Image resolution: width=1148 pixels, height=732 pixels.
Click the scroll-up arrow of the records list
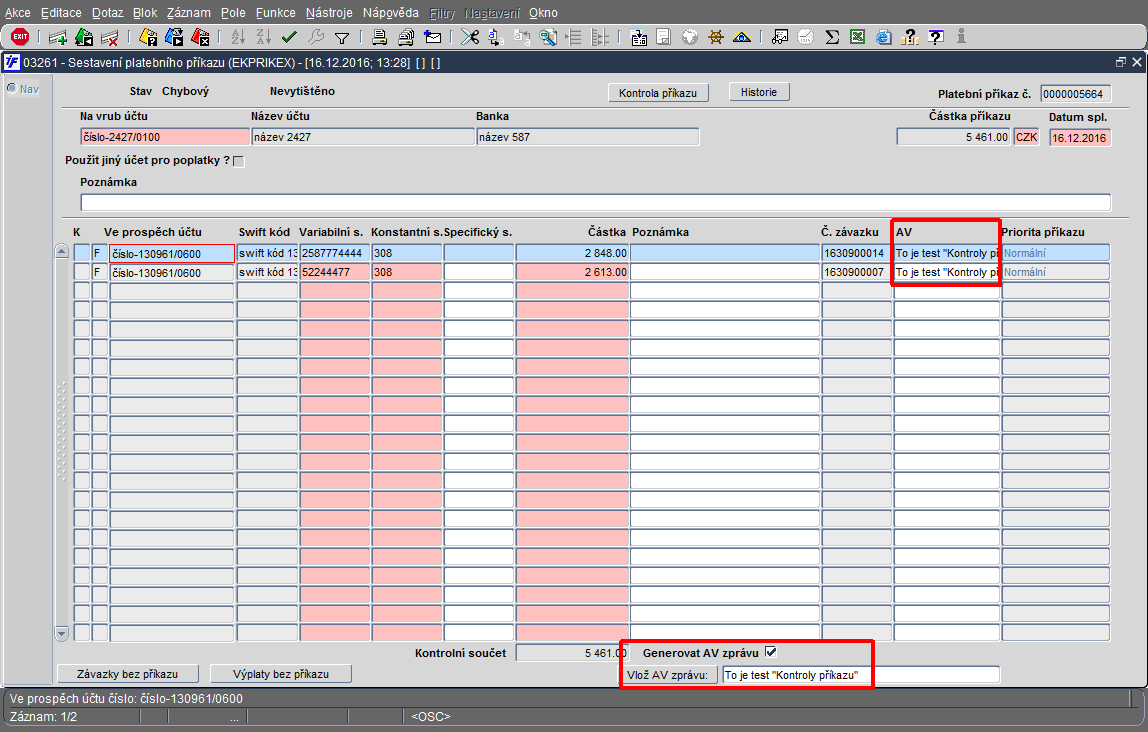pyautogui.click(x=62, y=252)
